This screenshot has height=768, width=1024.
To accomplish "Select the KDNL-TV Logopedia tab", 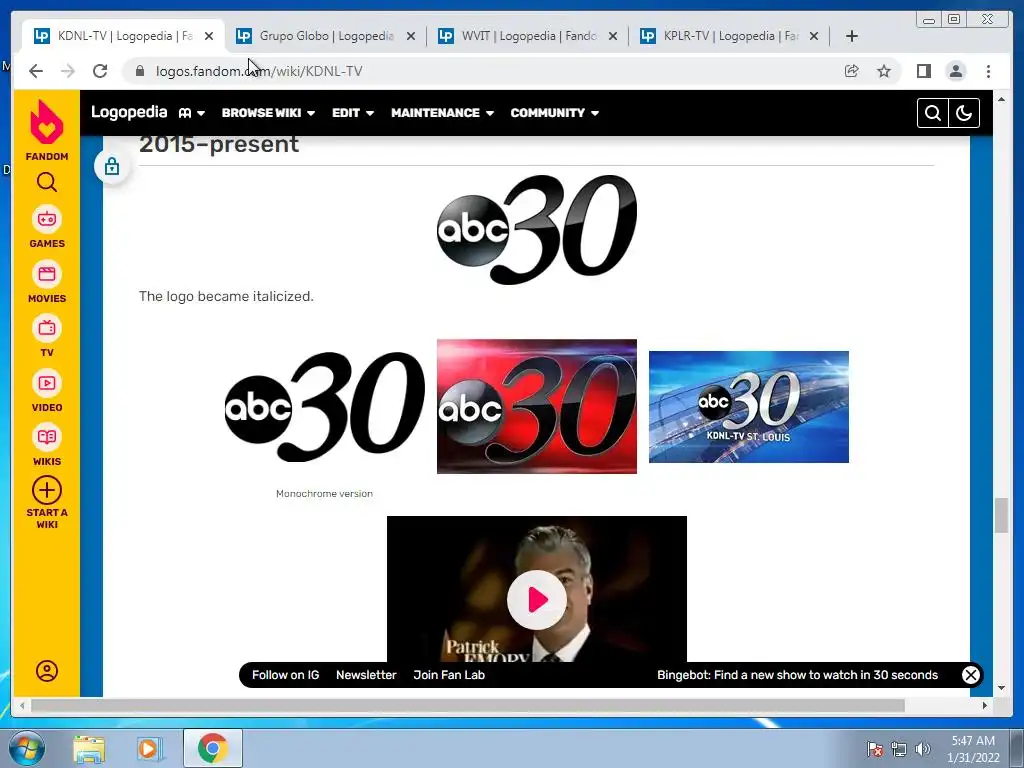I will tap(124, 36).
